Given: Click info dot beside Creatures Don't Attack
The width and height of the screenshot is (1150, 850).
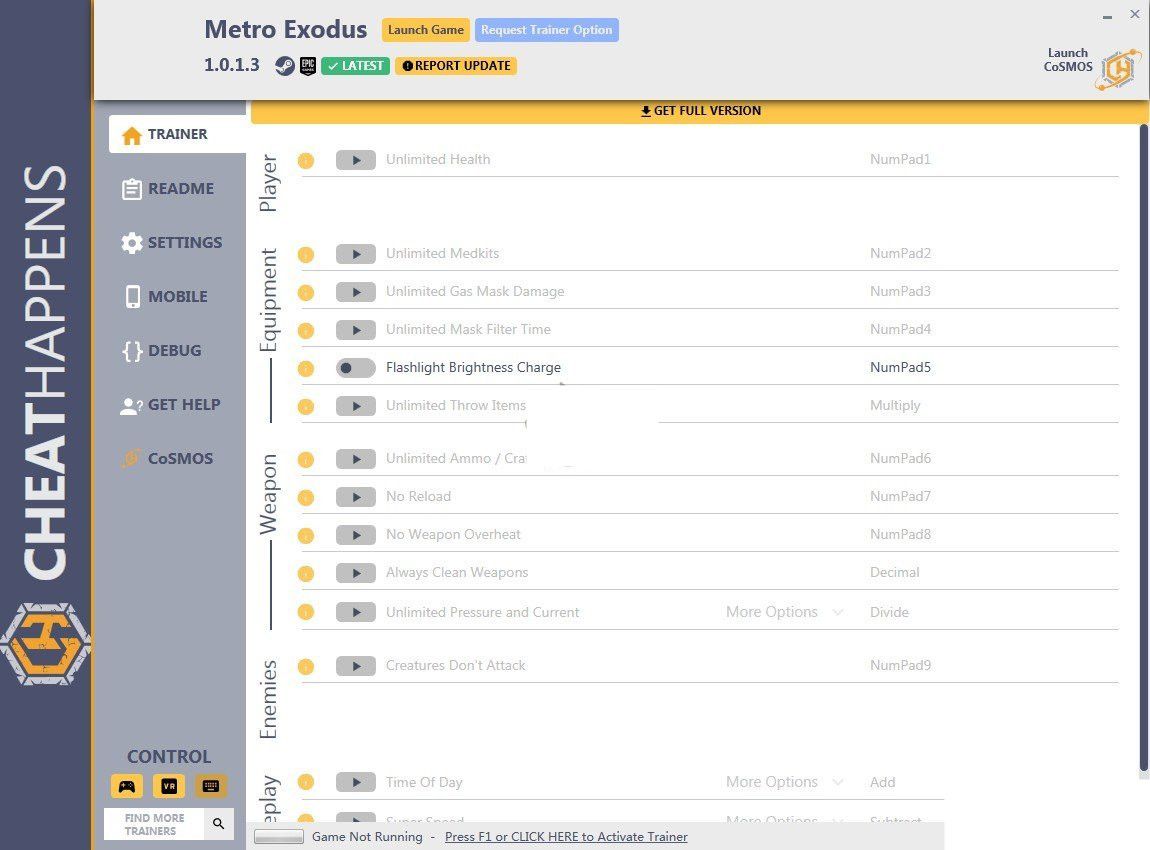Looking at the screenshot, I should coord(306,667).
